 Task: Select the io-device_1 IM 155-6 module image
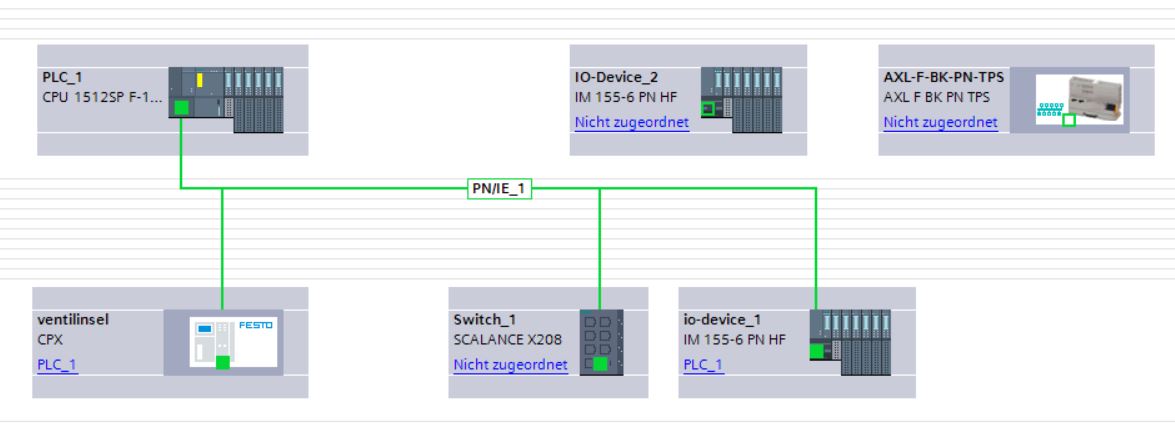849,343
